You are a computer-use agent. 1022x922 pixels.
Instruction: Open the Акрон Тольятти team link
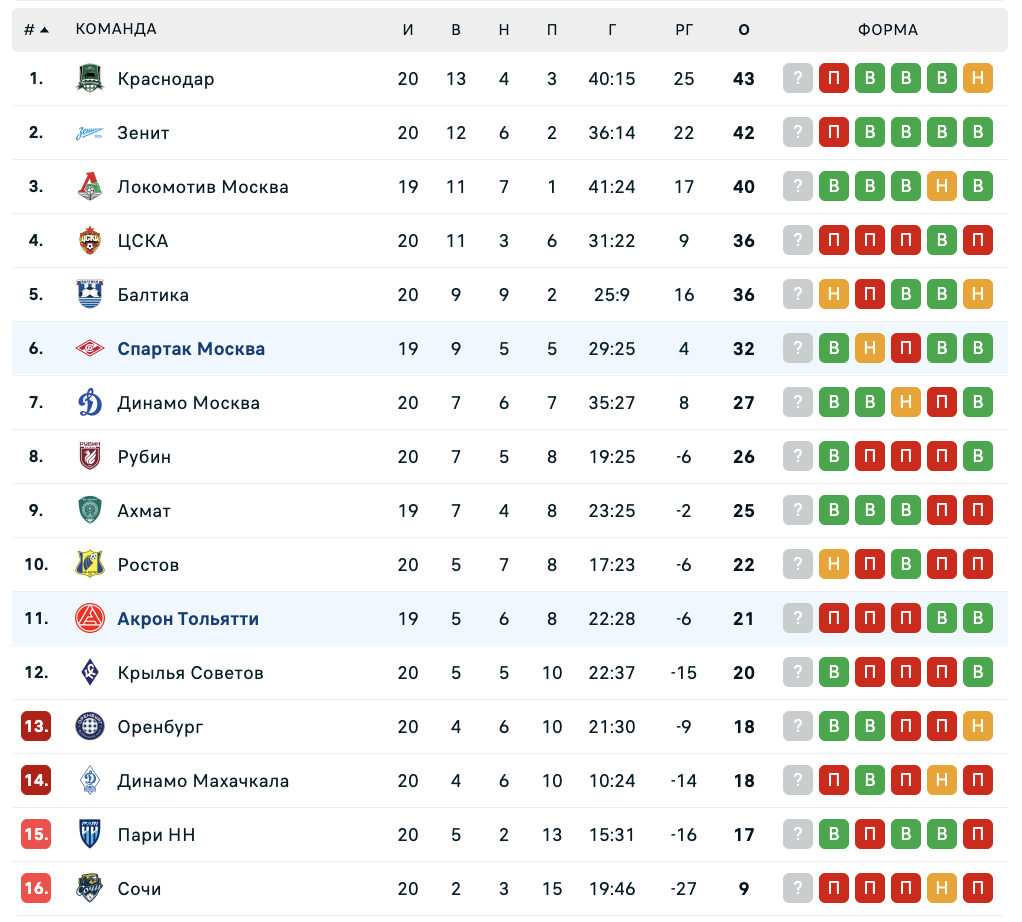tap(188, 619)
